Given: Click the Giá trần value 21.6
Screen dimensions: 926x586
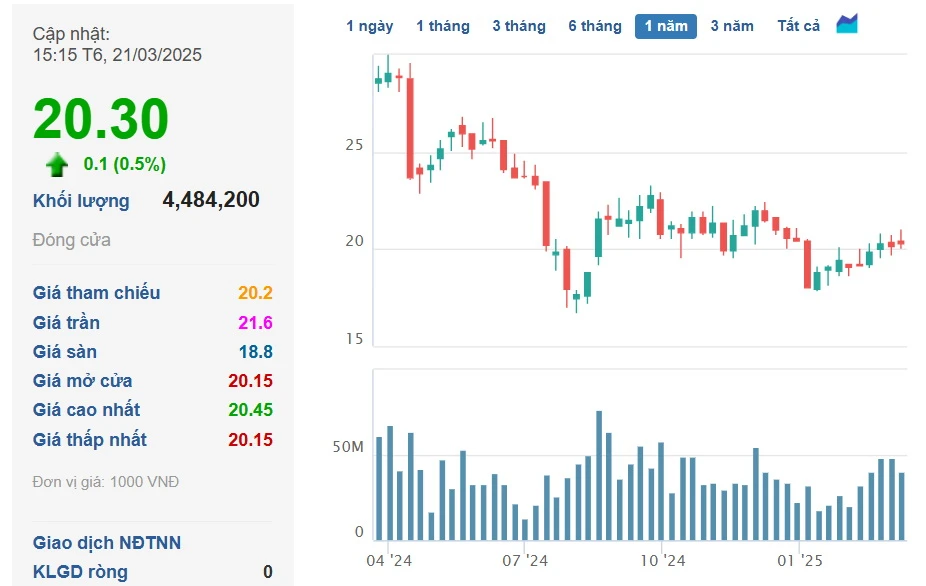Looking at the screenshot, I should point(255,323).
